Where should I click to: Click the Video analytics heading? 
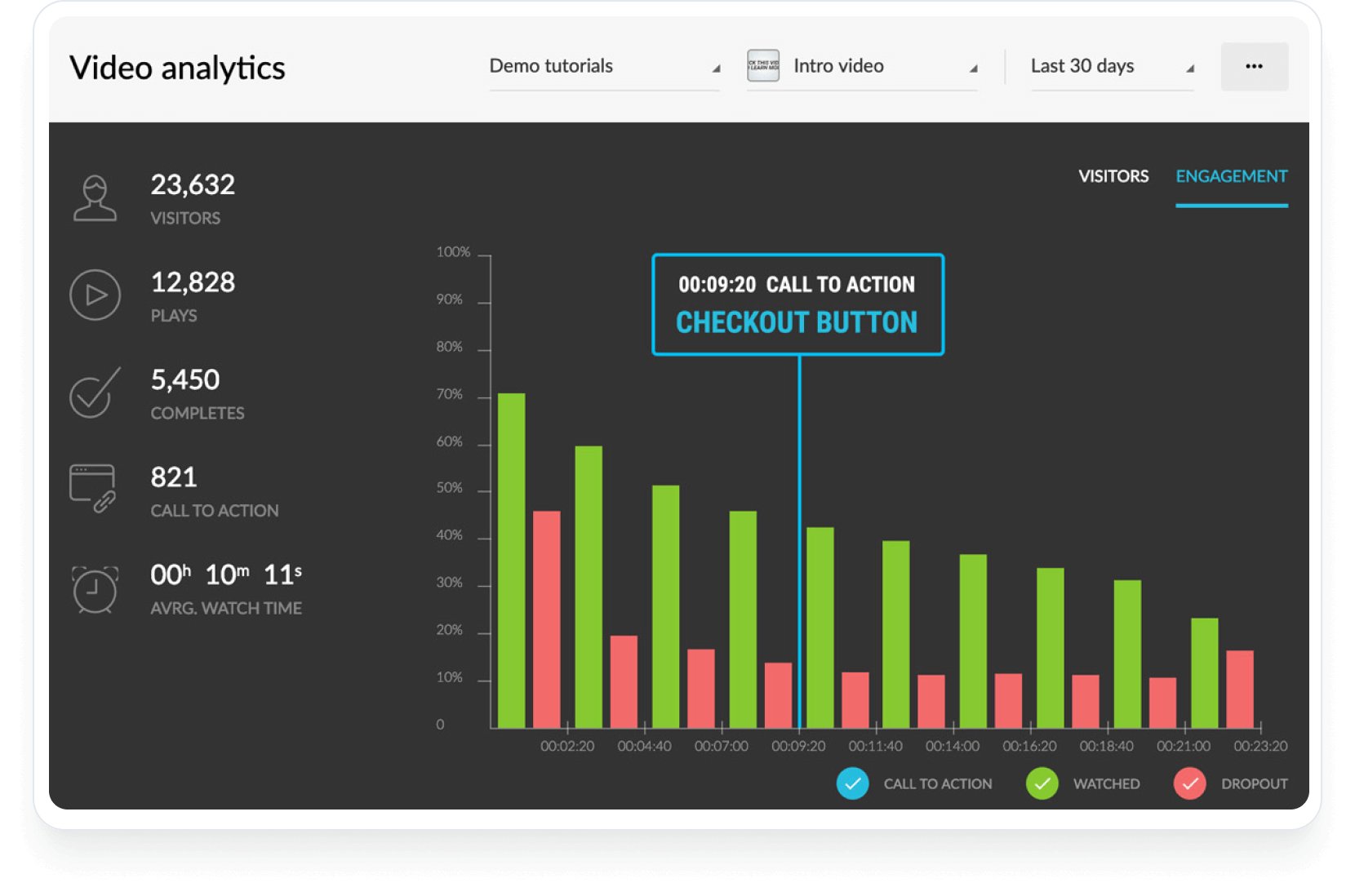(x=179, y=68)
